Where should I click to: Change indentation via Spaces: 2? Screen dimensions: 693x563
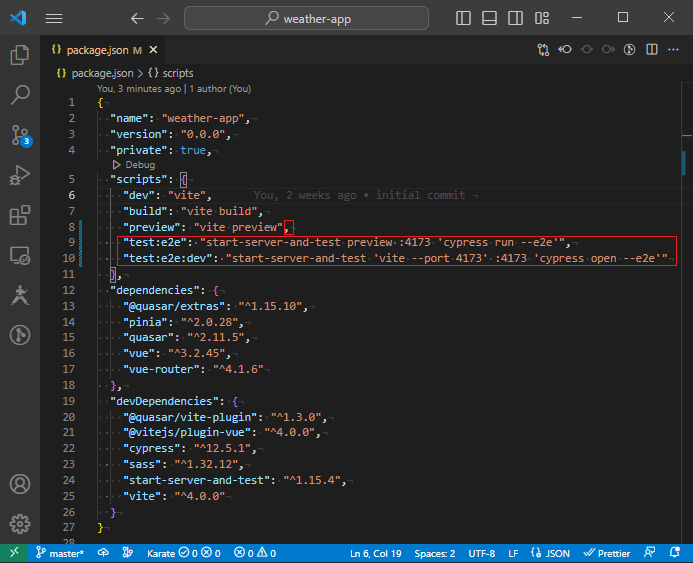[434, 553]
